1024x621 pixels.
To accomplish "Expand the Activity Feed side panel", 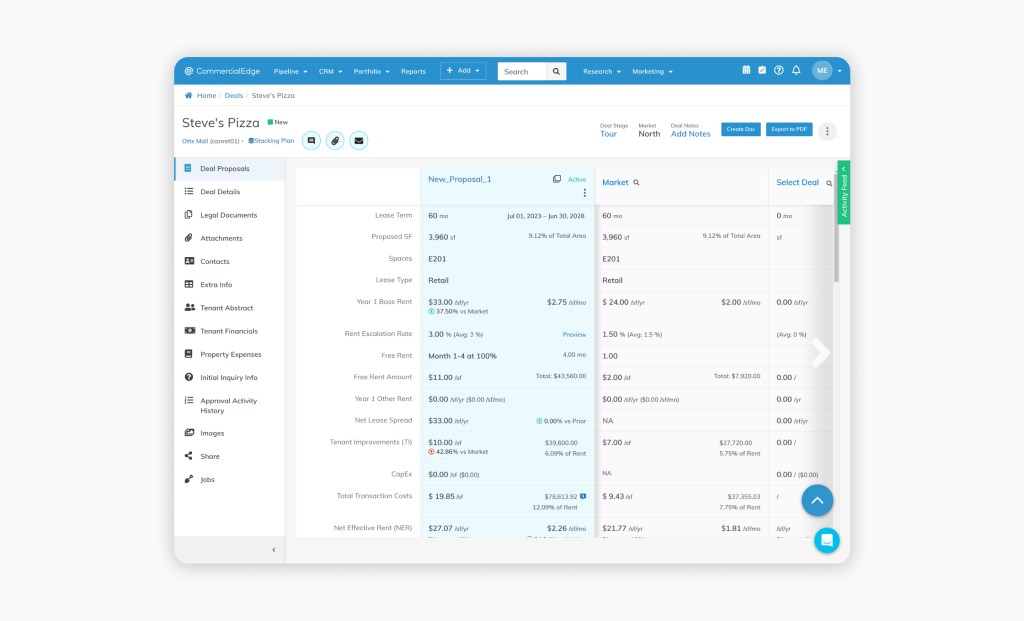I will click(844, 192).
